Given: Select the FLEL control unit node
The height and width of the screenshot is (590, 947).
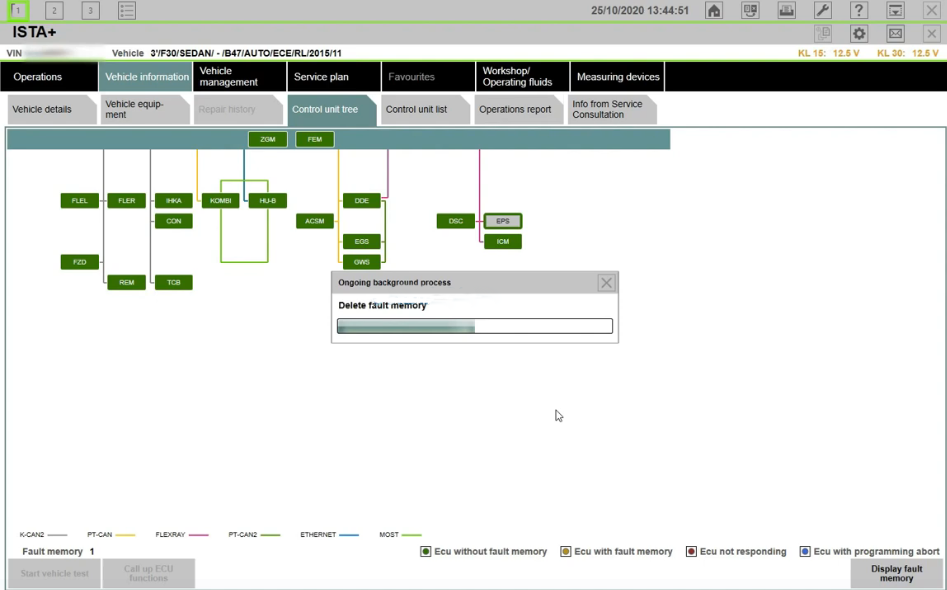Looking at the screenshot, I should [x=80, y=200].
